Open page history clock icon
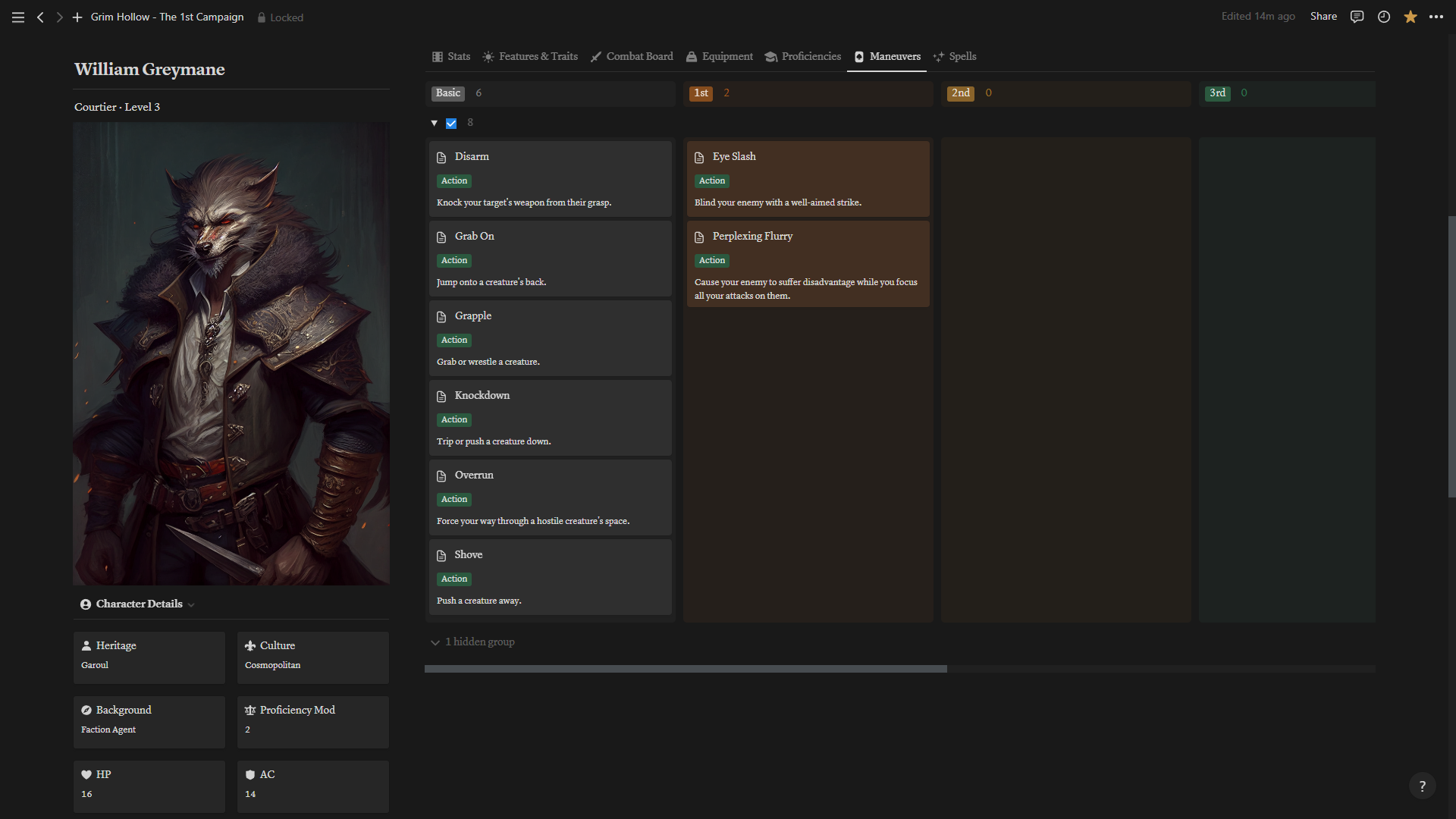 1383,17
